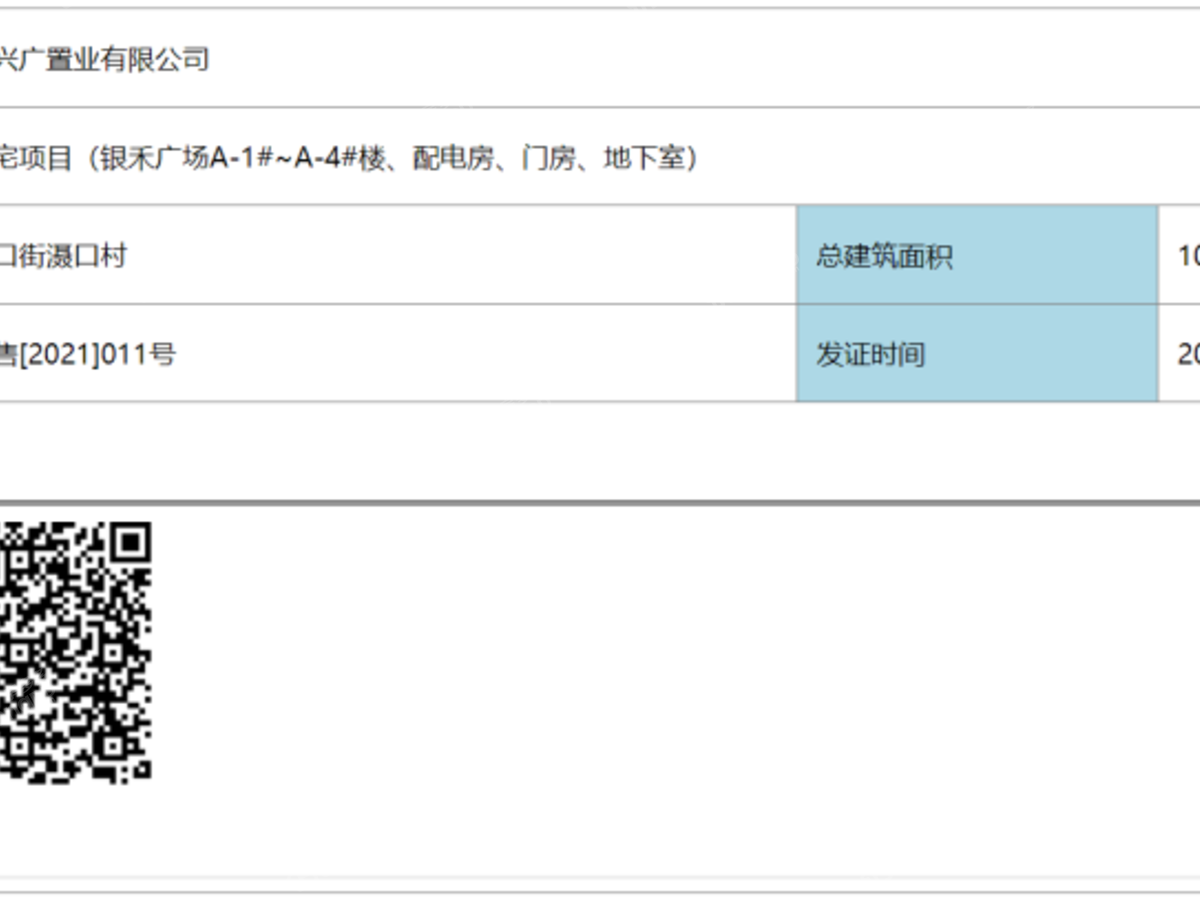Click the permit number [2021]011号

(x=98, y=354)
